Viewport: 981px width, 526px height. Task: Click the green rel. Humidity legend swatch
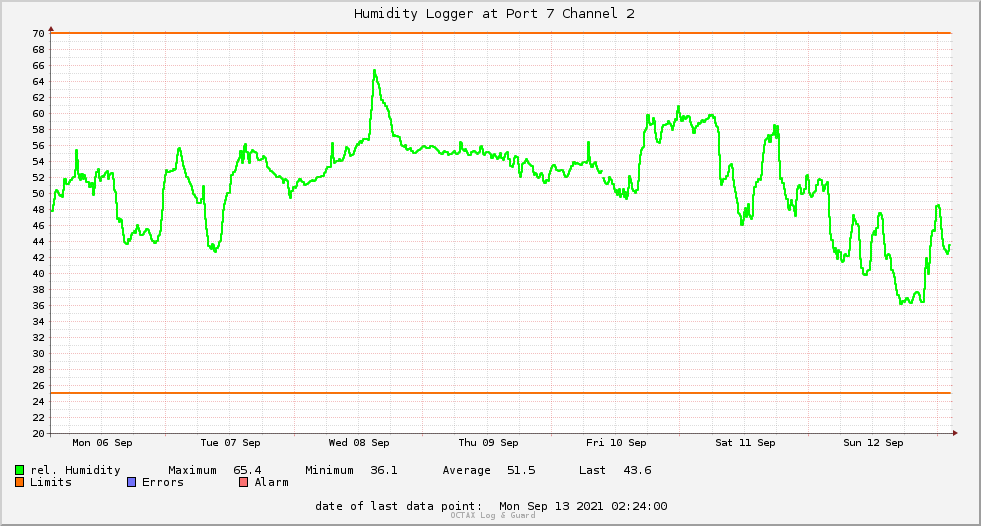pyautogui.click(x=19, y=470)
